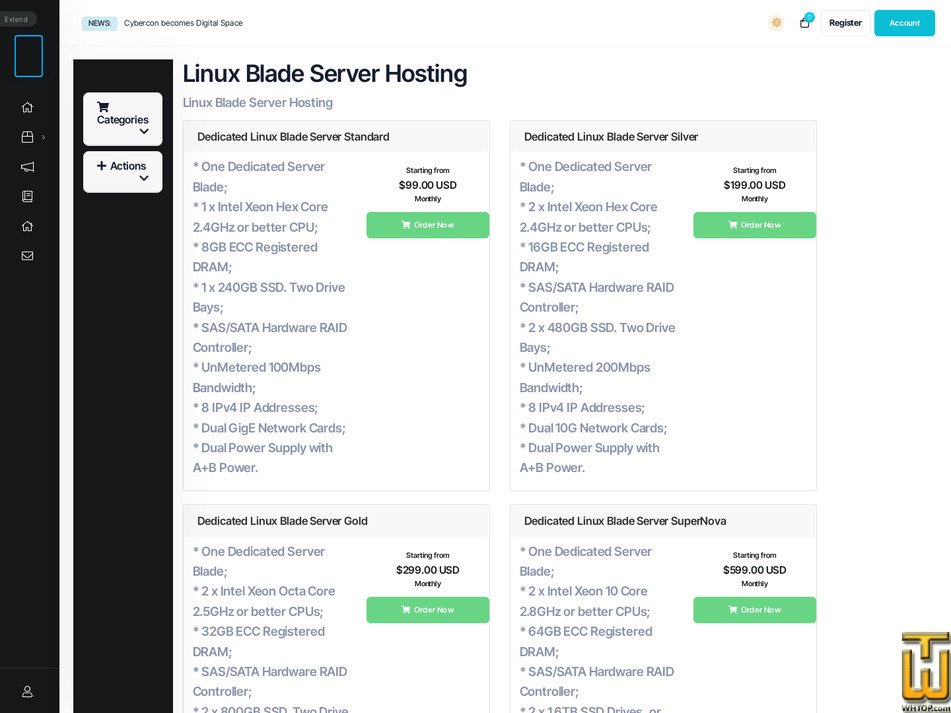Expand the products sidebar submenu arrow
Screen dimensions: 951x713
pos(43,137)
